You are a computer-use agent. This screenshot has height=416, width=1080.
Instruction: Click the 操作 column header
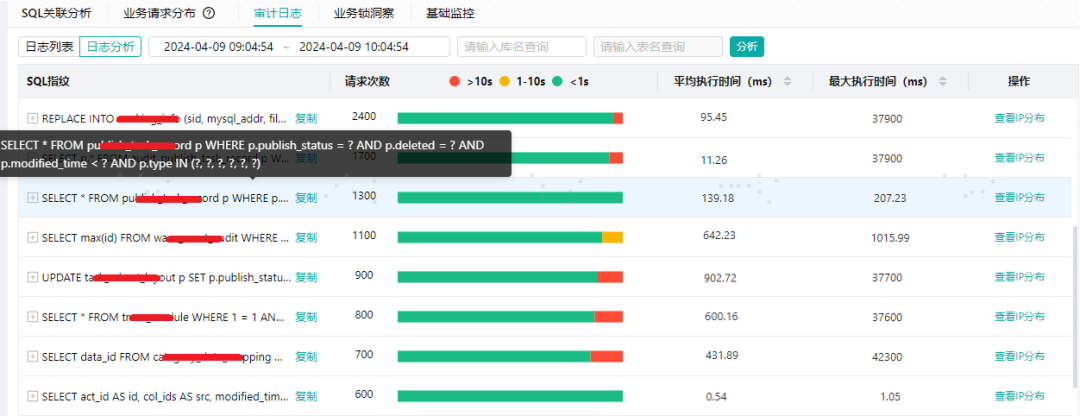(x=1019, y=81)
